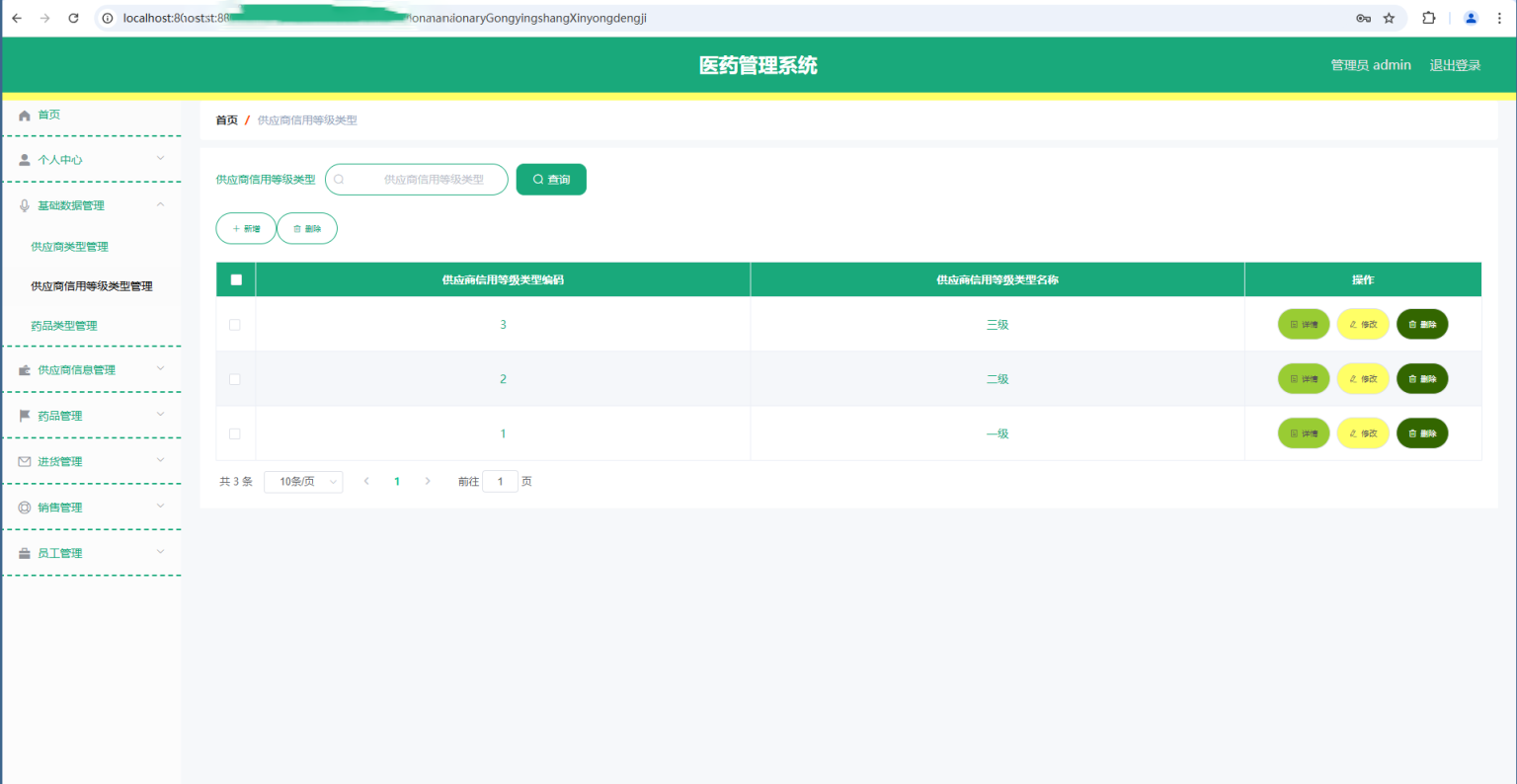
Task: Open 供应商类型管理 submenu item
Action: tap(69, 247)
